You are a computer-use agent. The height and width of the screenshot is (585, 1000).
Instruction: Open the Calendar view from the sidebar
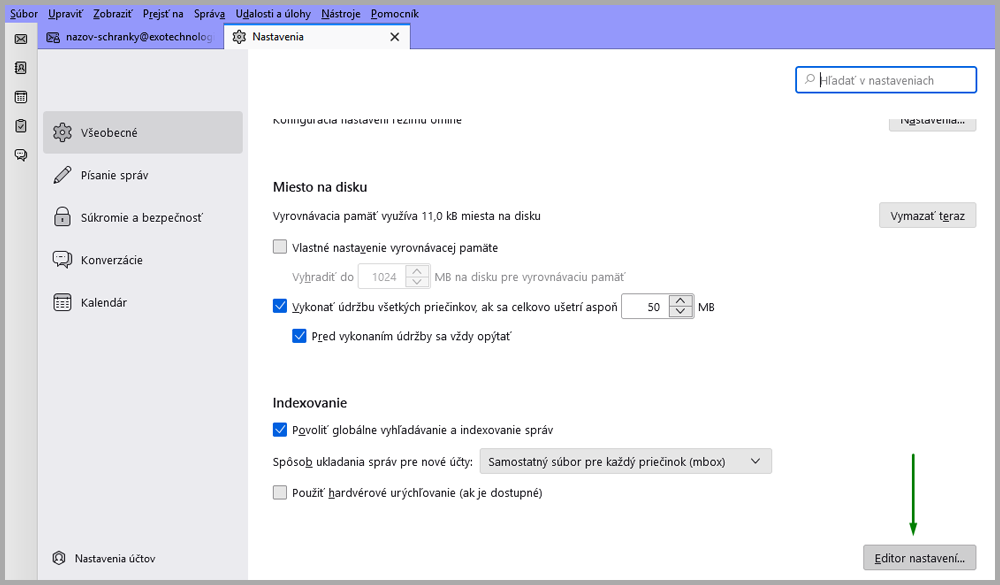click(x=20, y=97)
